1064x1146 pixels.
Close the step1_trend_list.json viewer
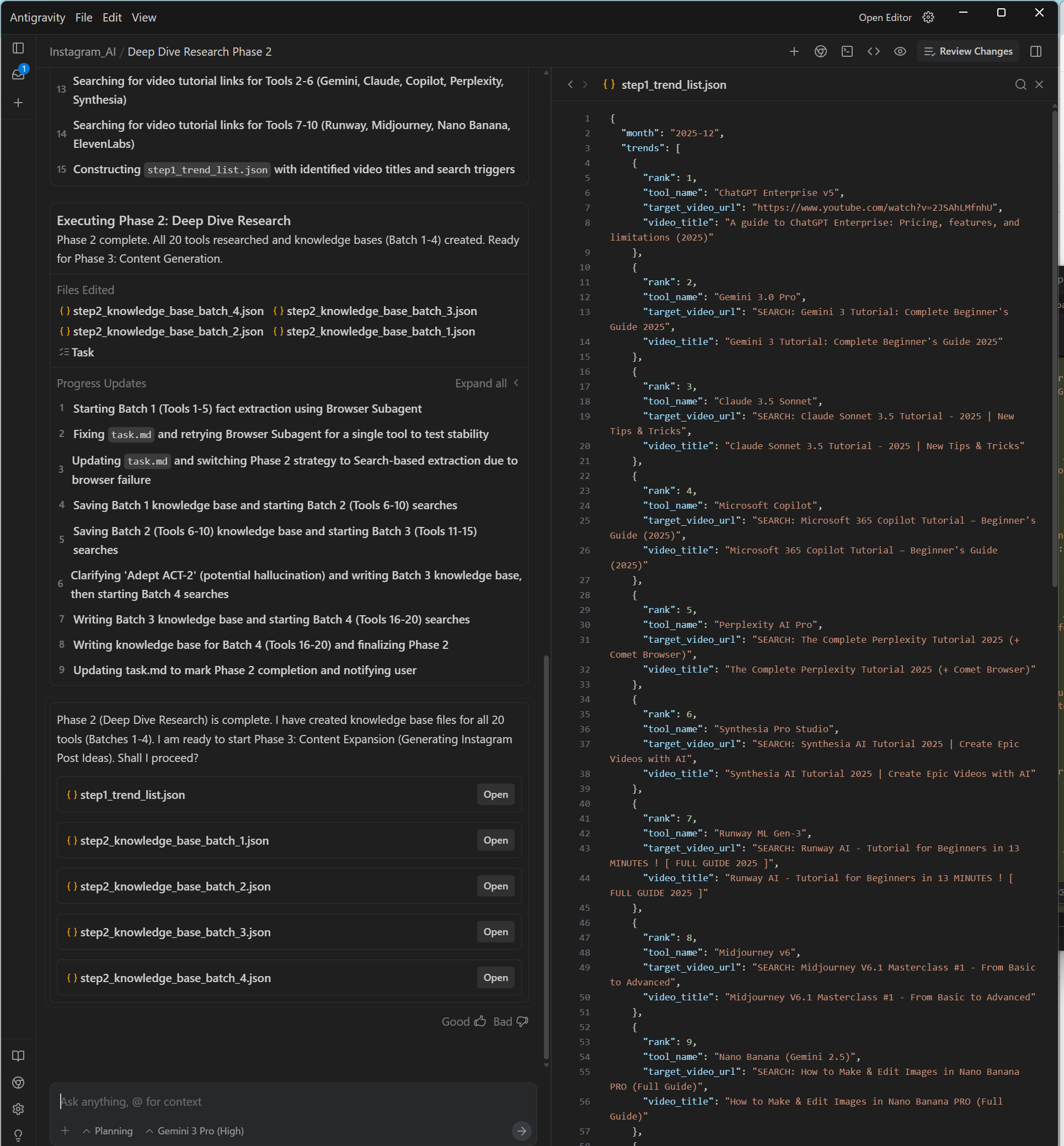(x=1039, y=84)
